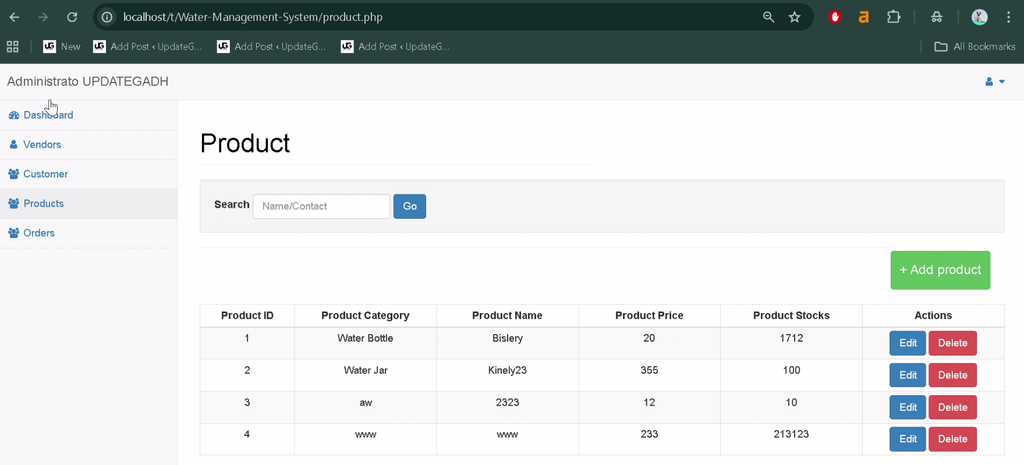This screenshot has height=465, width=1024.
Task: Open the browser profile avatar
Action: click(980, 18)
